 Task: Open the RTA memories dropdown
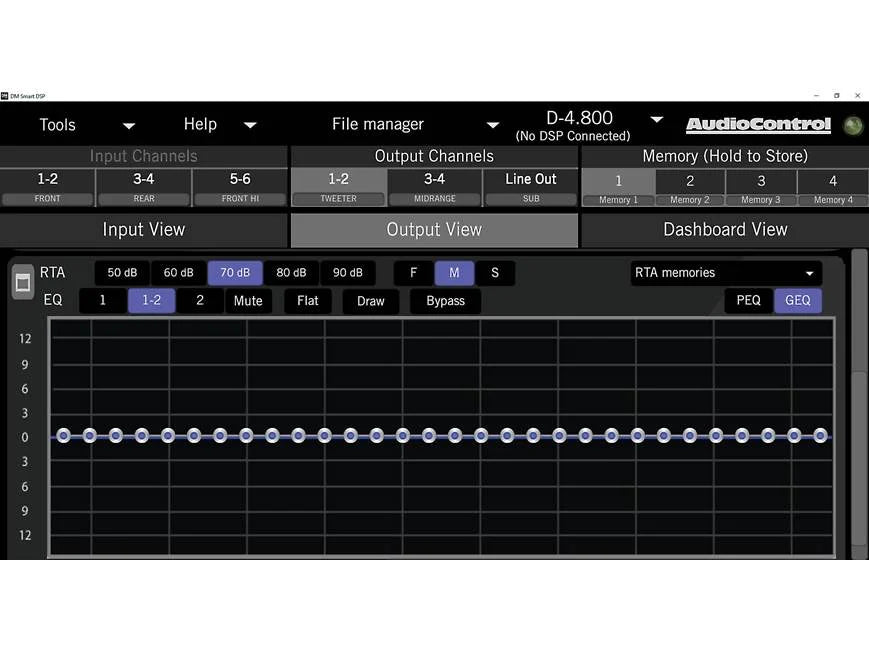(726, 273)
